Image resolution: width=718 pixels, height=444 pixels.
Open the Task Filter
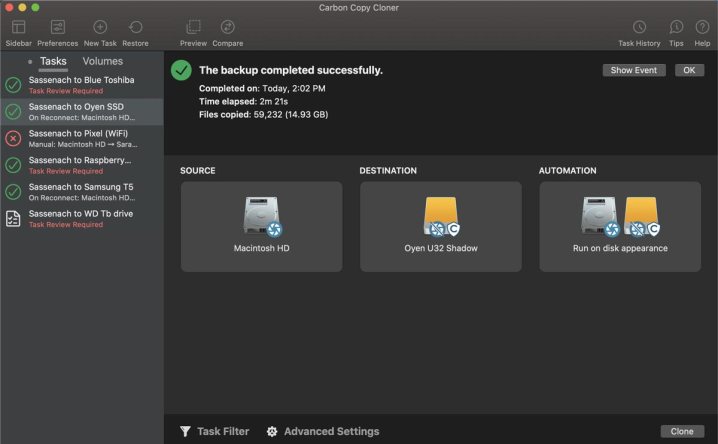point(214,431)
